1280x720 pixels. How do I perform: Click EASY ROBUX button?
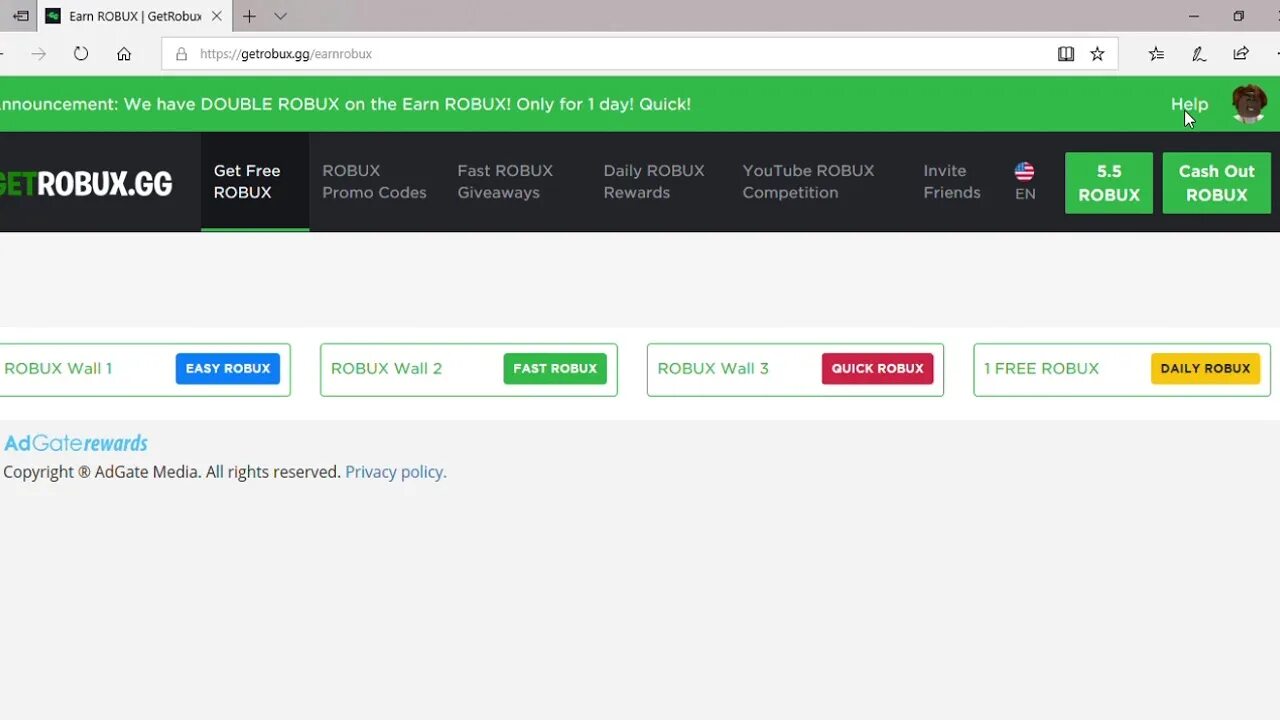point(228,369)
